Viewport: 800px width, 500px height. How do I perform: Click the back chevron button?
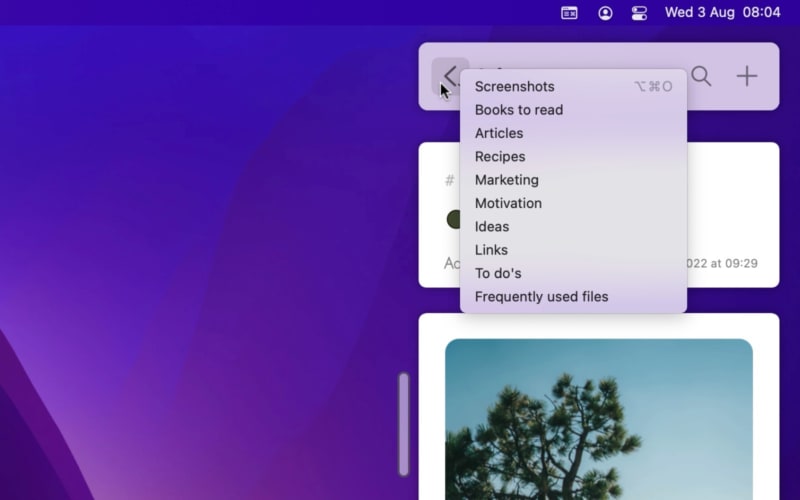click(x=450, y=76)
